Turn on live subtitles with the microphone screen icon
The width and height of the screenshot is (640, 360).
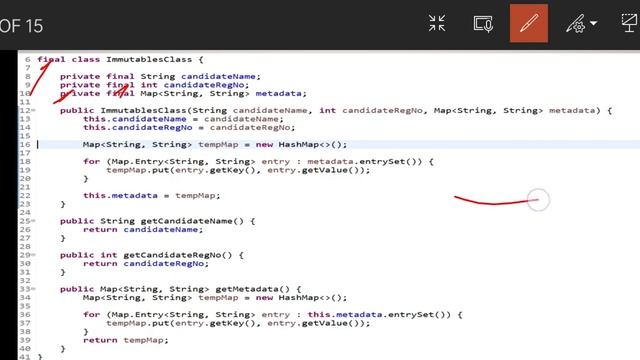[x=483, y=24]
